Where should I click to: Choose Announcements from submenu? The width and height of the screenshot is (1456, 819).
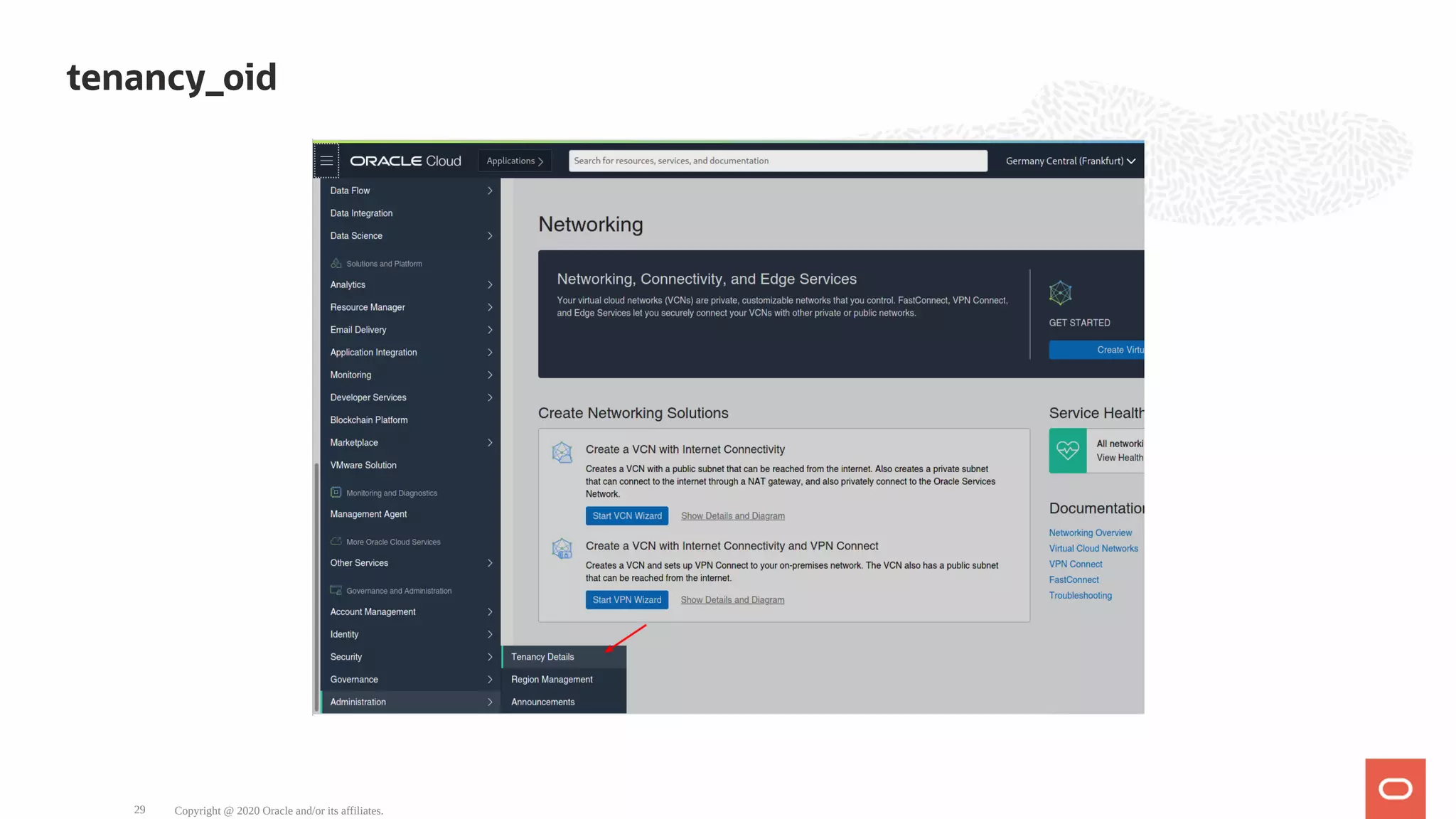point(564,702)
